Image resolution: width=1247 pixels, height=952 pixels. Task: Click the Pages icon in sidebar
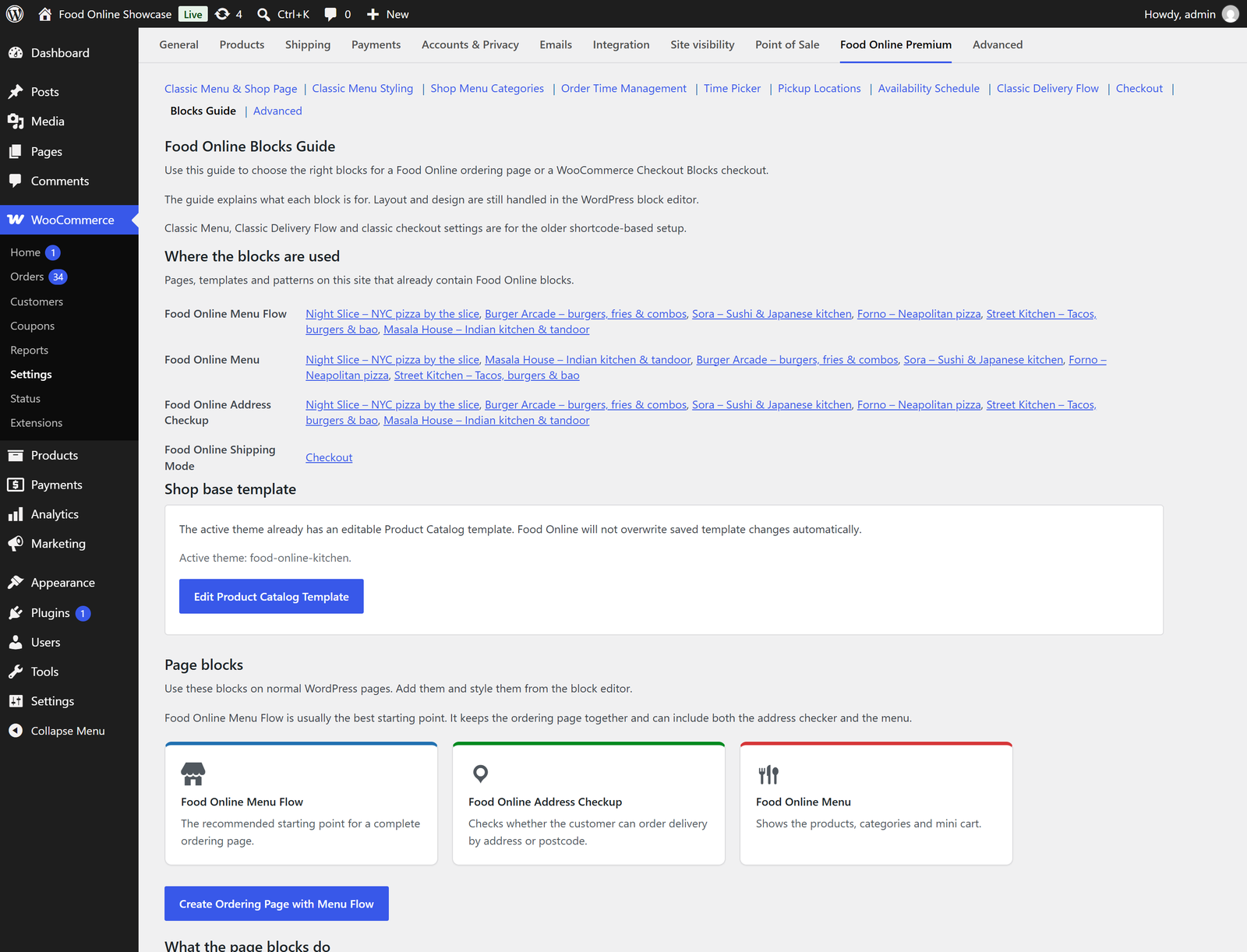tap(16, 152)
